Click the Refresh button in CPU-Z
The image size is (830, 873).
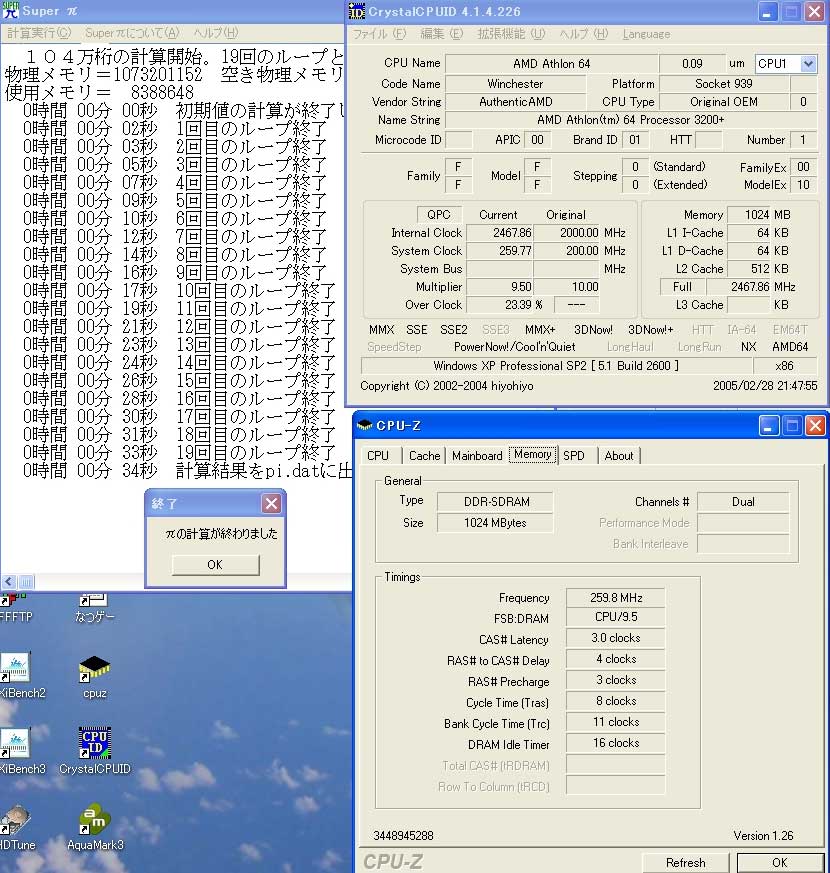[x=686, y=862]
